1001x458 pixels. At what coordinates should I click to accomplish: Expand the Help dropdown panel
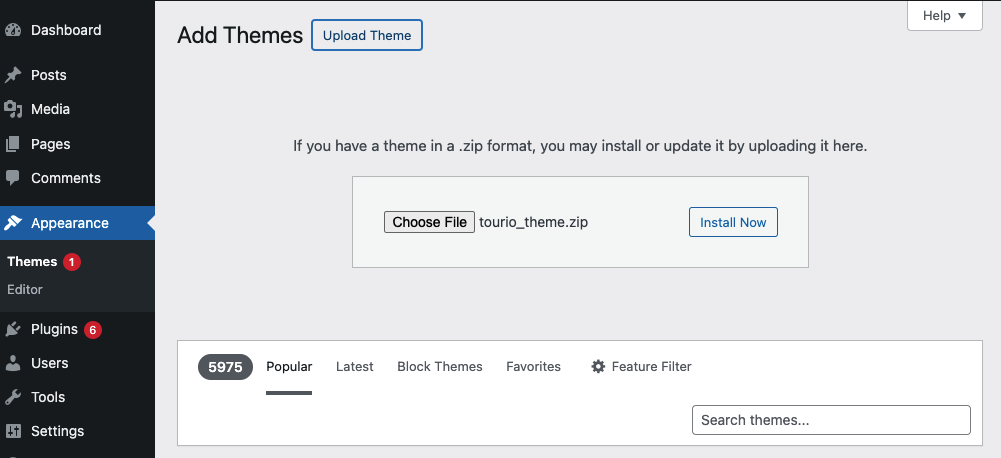[x=945, y=16]
